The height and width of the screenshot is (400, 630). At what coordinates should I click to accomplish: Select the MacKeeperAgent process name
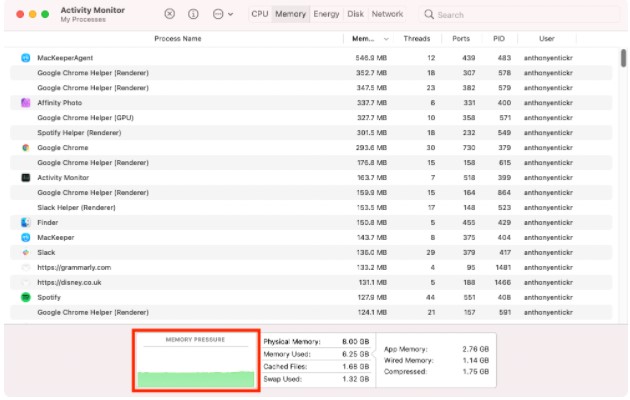pyautogui.click(x=65, y=58)
